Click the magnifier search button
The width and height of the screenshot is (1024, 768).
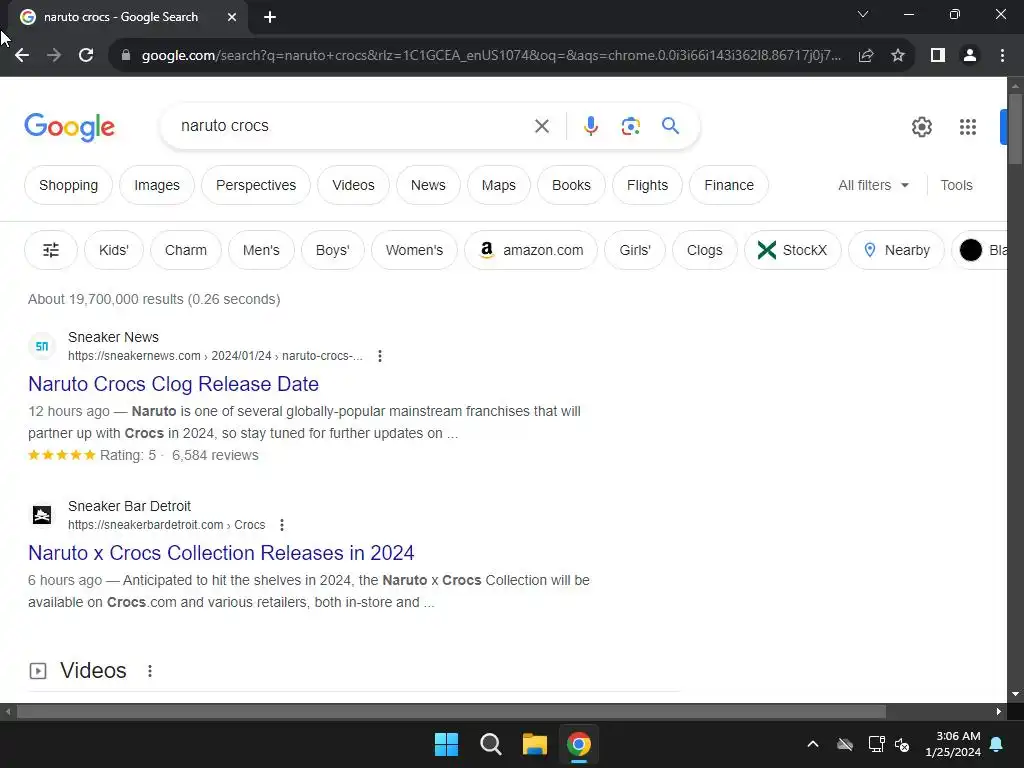pos(670,125)
